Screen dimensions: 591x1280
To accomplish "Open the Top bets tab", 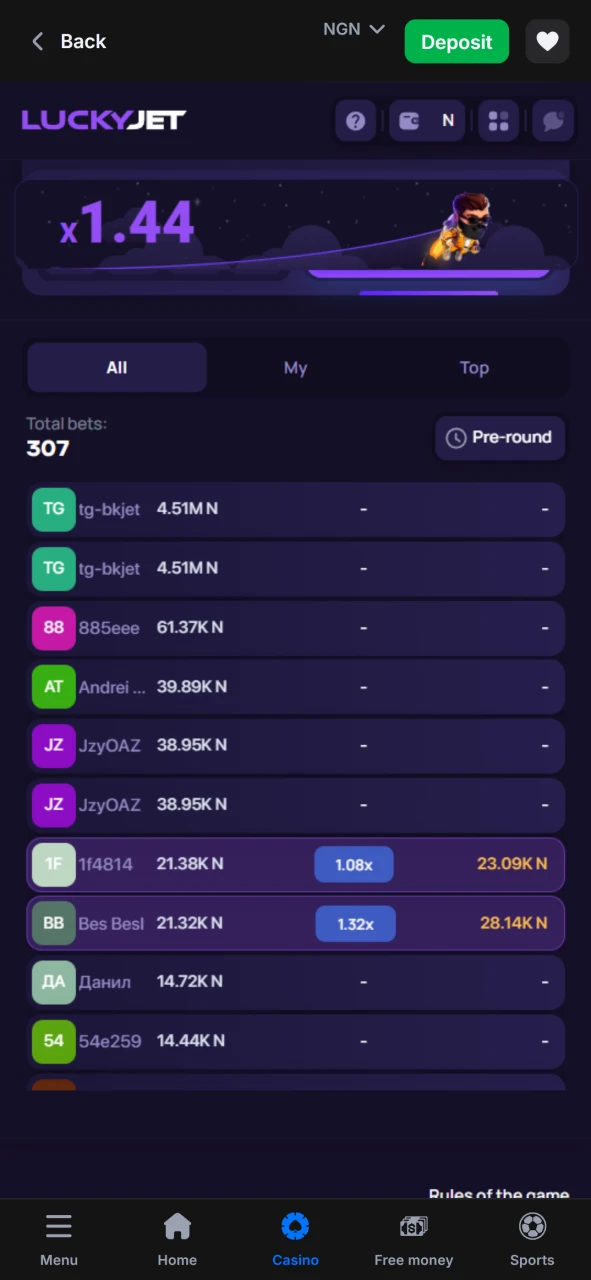I will click(474, 368).
